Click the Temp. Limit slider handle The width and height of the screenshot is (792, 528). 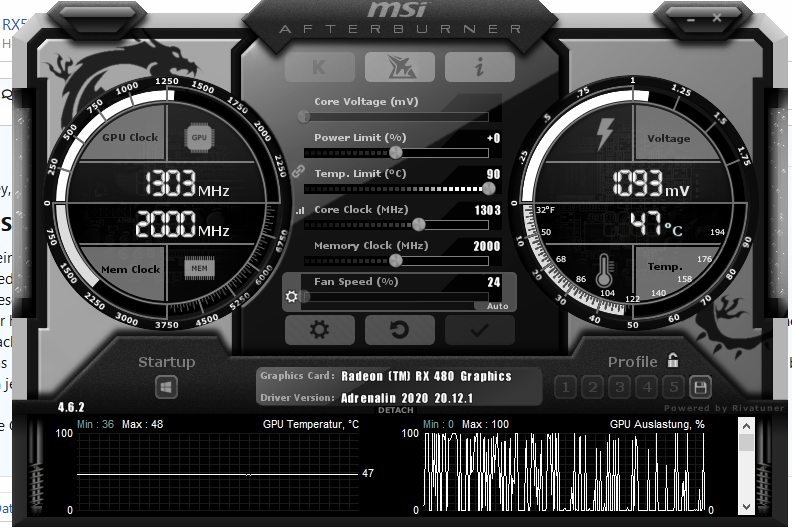click(488, 188)
